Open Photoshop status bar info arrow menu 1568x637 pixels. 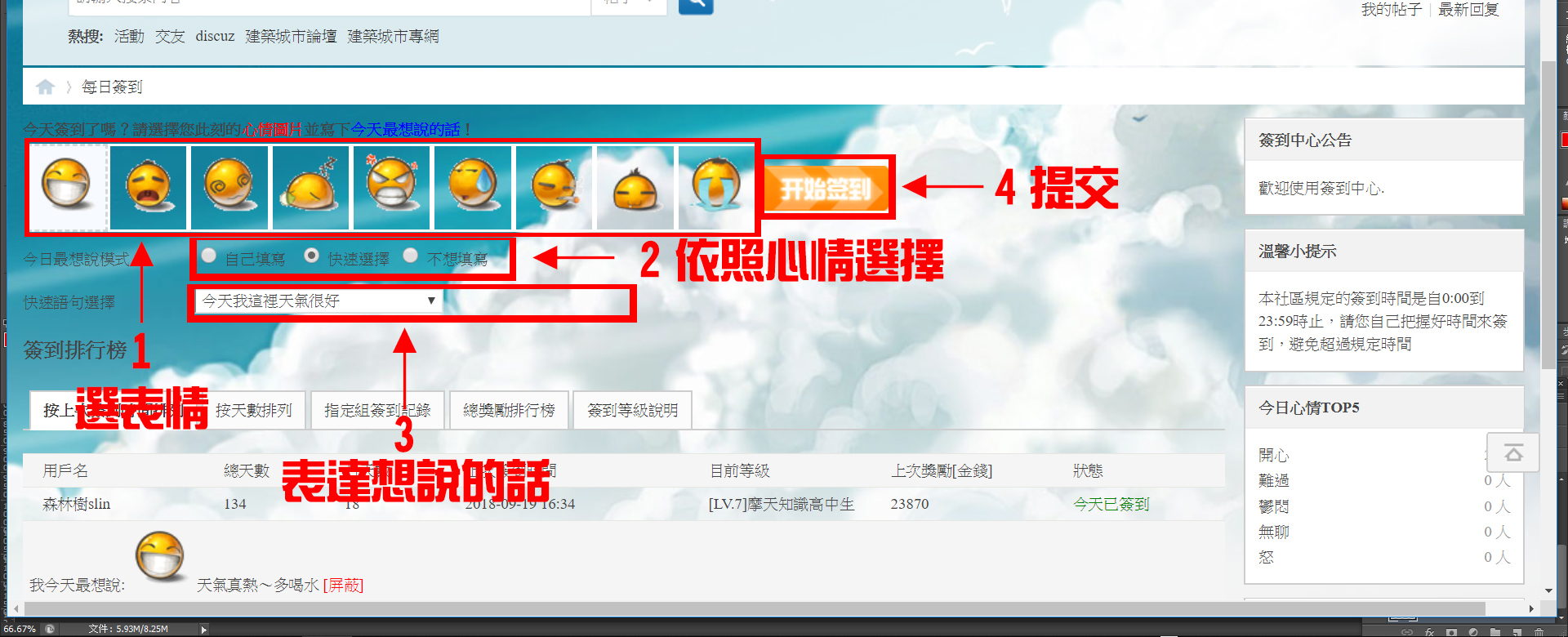204,629
